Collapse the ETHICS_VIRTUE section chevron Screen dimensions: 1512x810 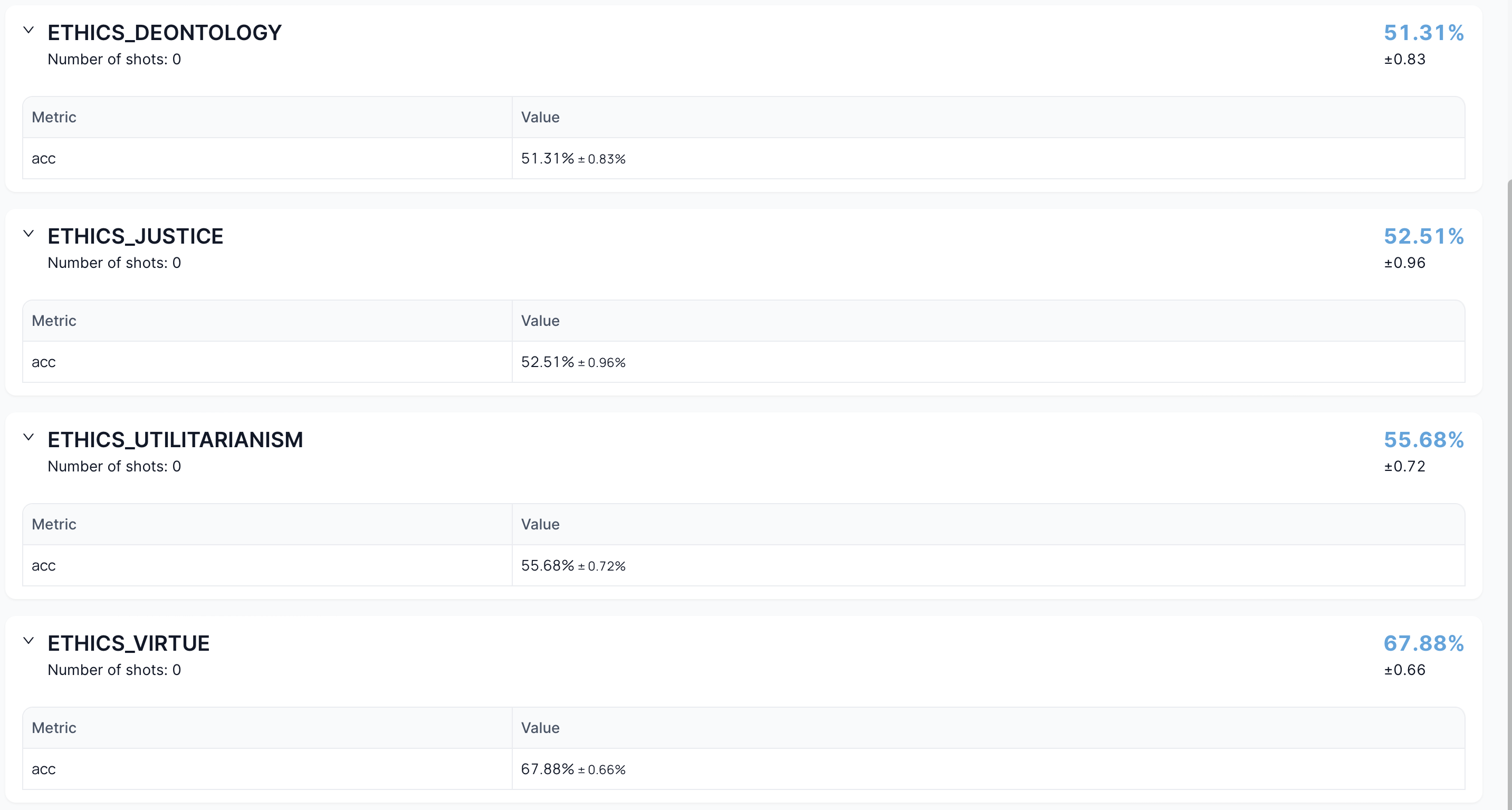[x=28, y=641]
